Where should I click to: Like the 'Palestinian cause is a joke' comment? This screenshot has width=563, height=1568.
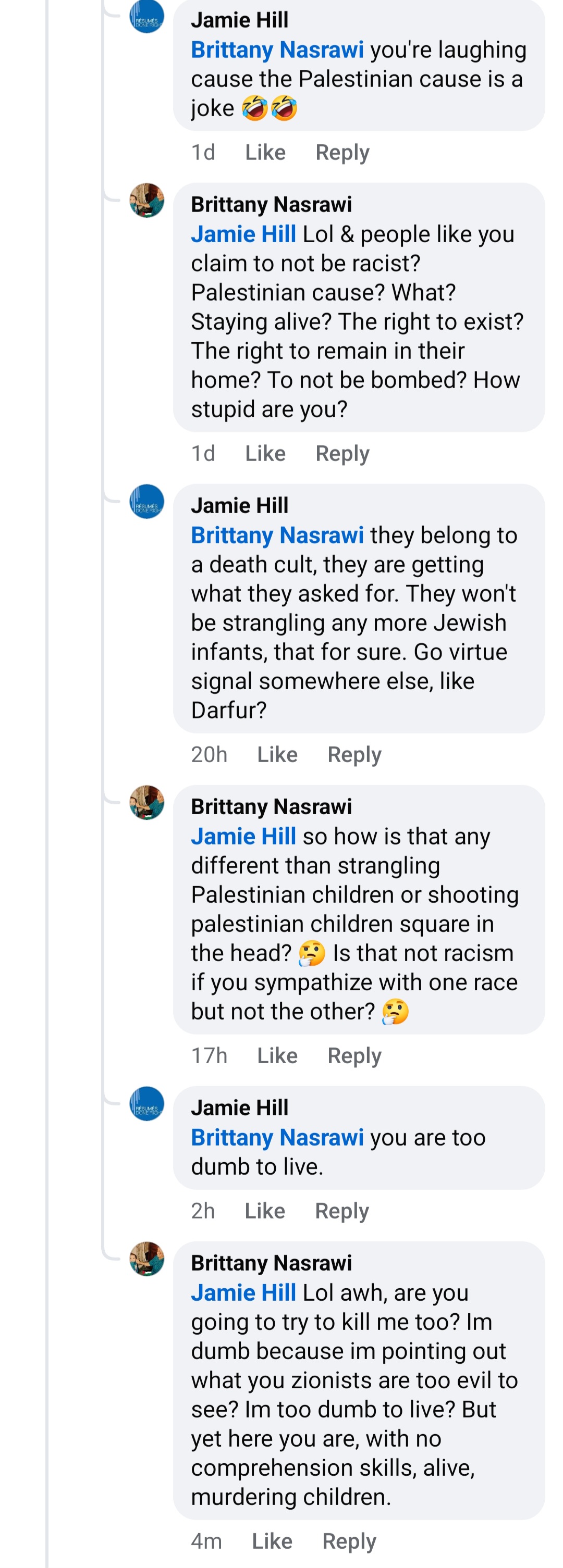point(265,152)
